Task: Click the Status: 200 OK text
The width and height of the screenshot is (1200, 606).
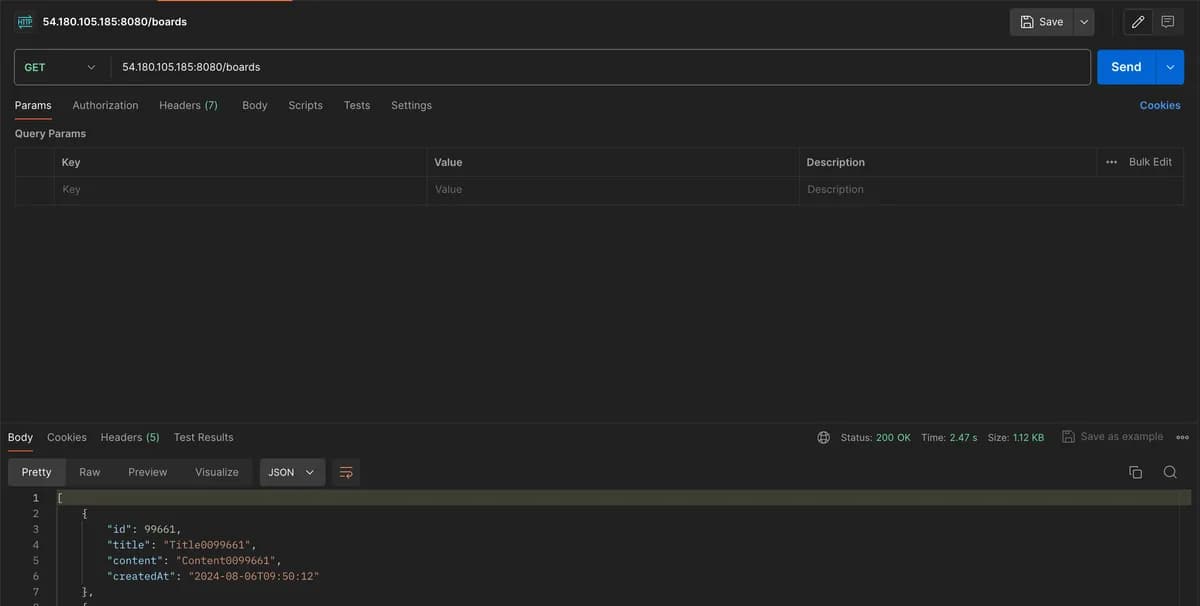Action: pos(875,438)
